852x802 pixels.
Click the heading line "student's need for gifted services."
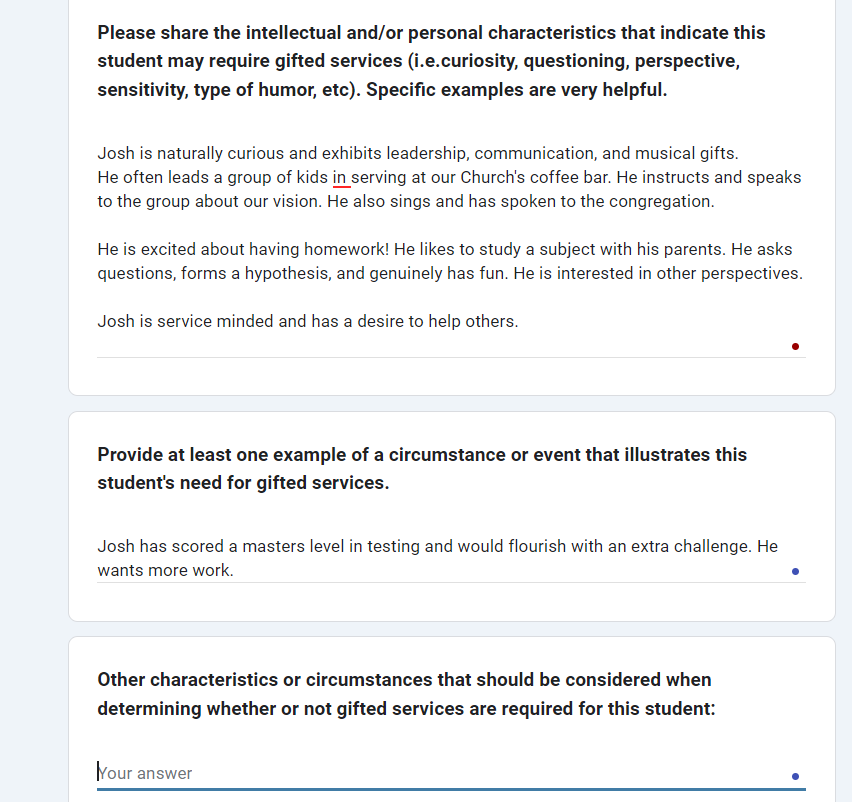243,483
